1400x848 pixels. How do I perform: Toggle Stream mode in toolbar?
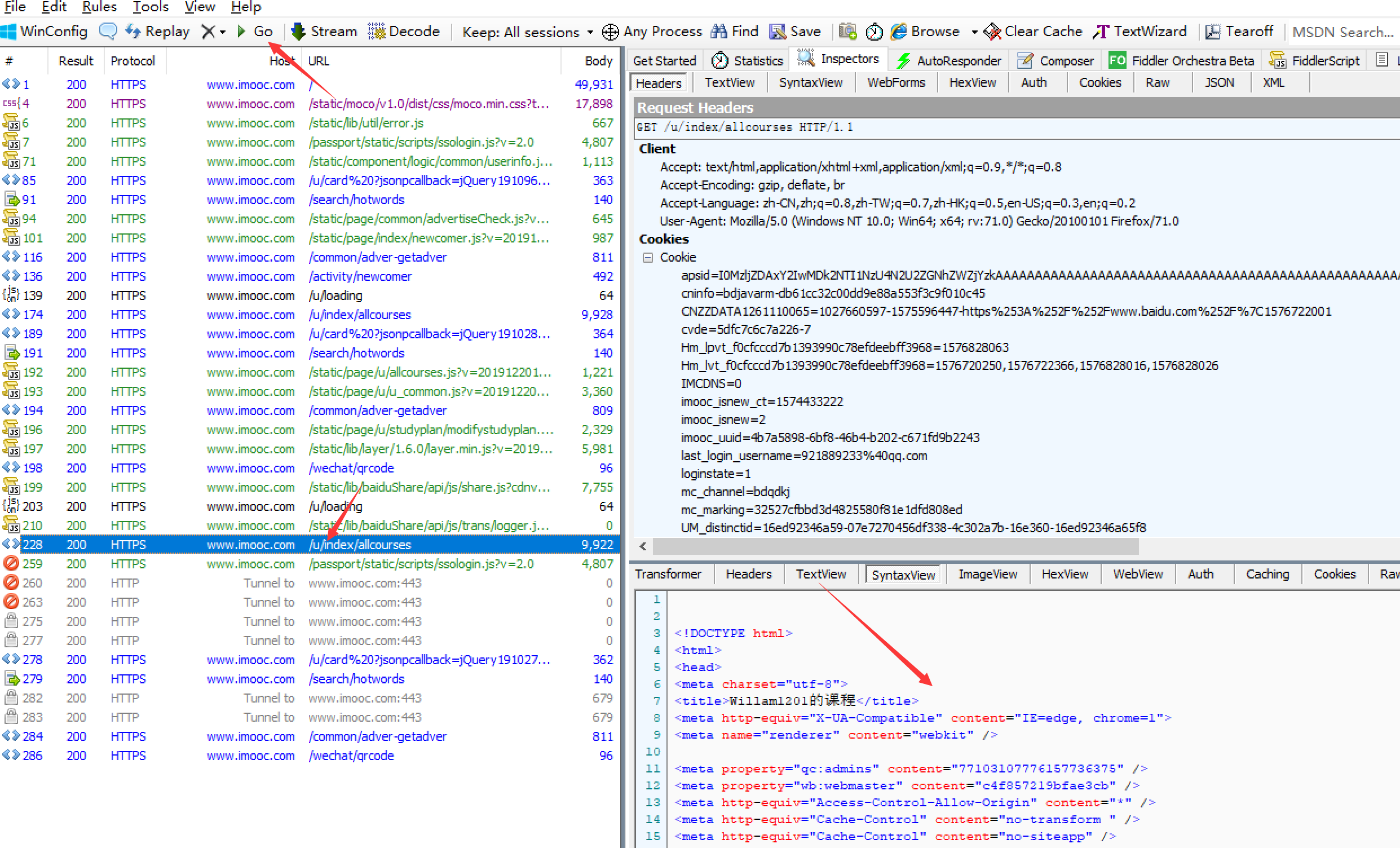coord(324,31)
